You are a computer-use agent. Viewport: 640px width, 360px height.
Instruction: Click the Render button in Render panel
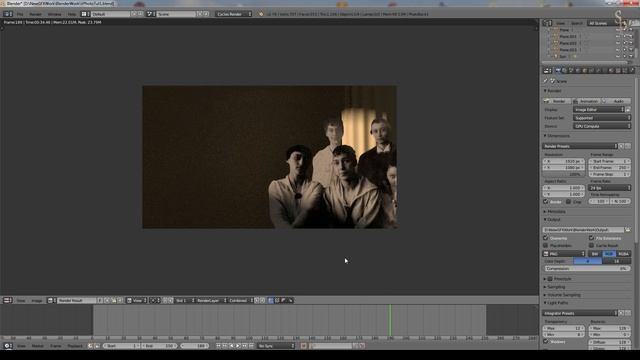(x=557, y=101)
